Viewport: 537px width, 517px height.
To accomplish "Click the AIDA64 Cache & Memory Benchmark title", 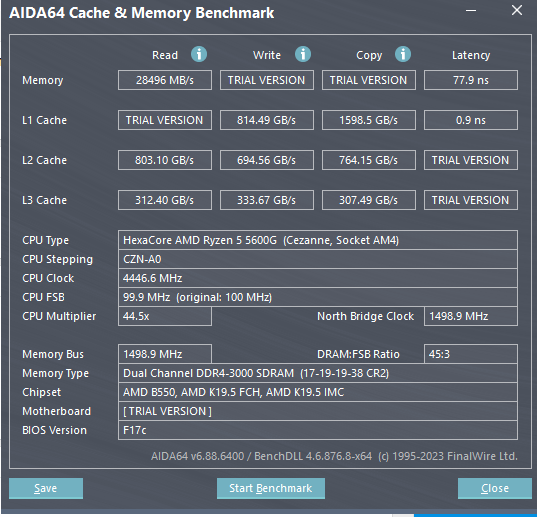I will point(141,13).
